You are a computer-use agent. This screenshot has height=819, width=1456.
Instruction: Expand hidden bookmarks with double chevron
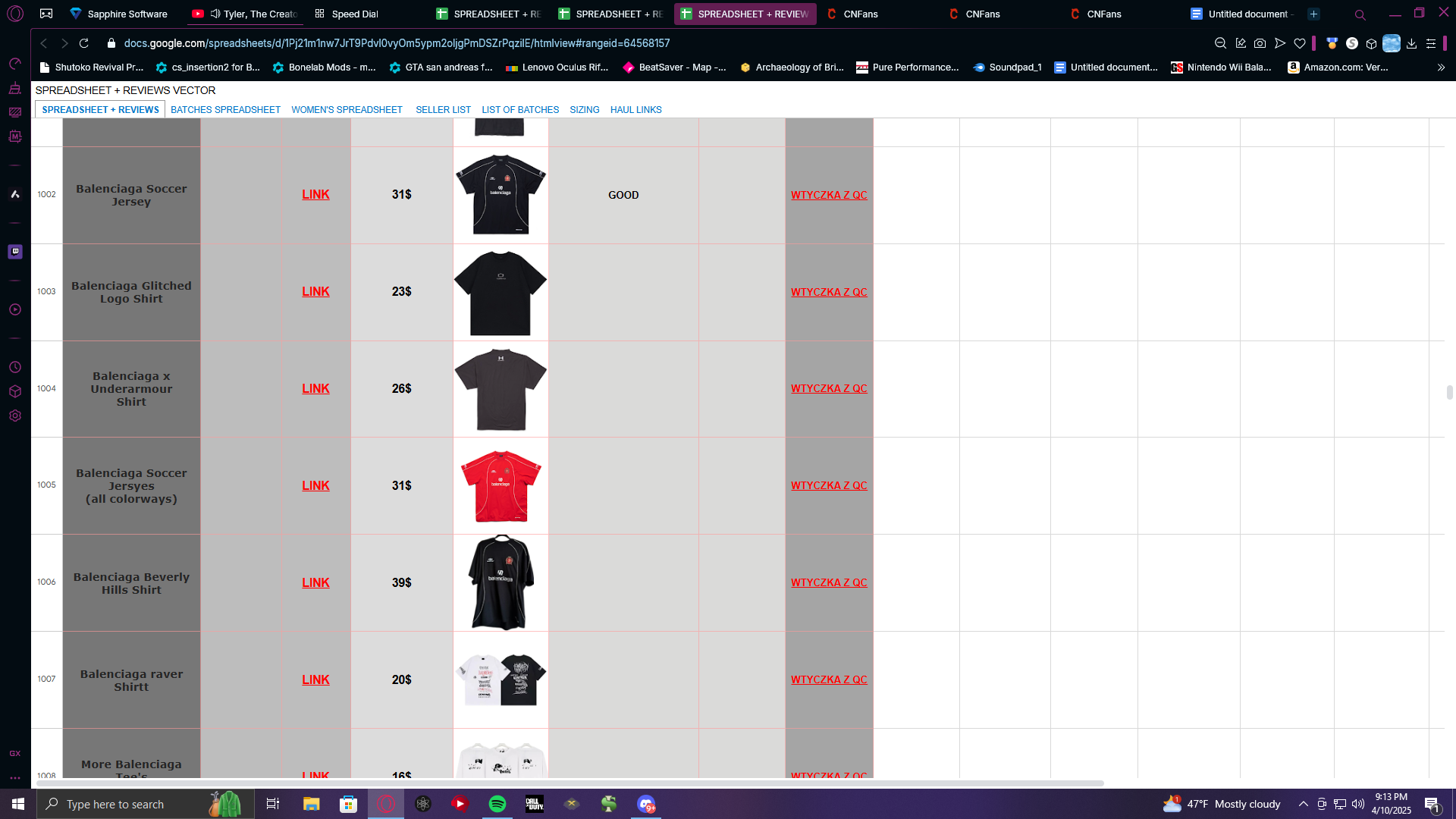(1441, 67)
